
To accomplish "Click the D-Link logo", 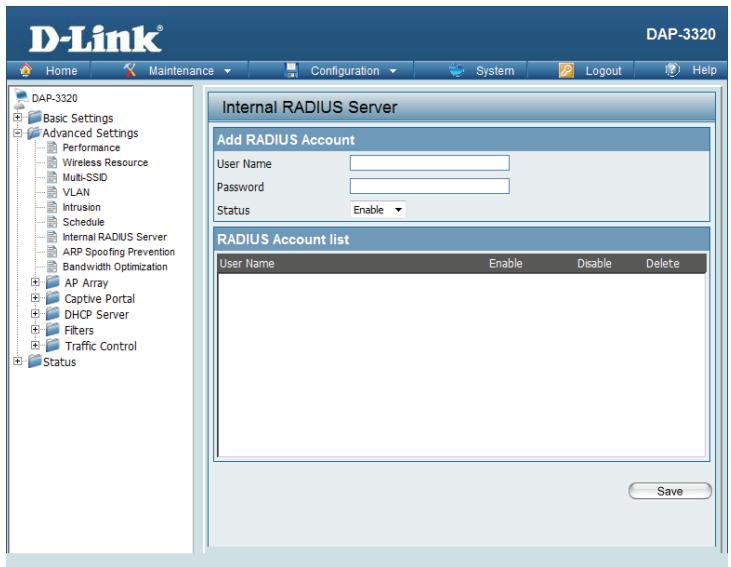I will tap(96, 39).
